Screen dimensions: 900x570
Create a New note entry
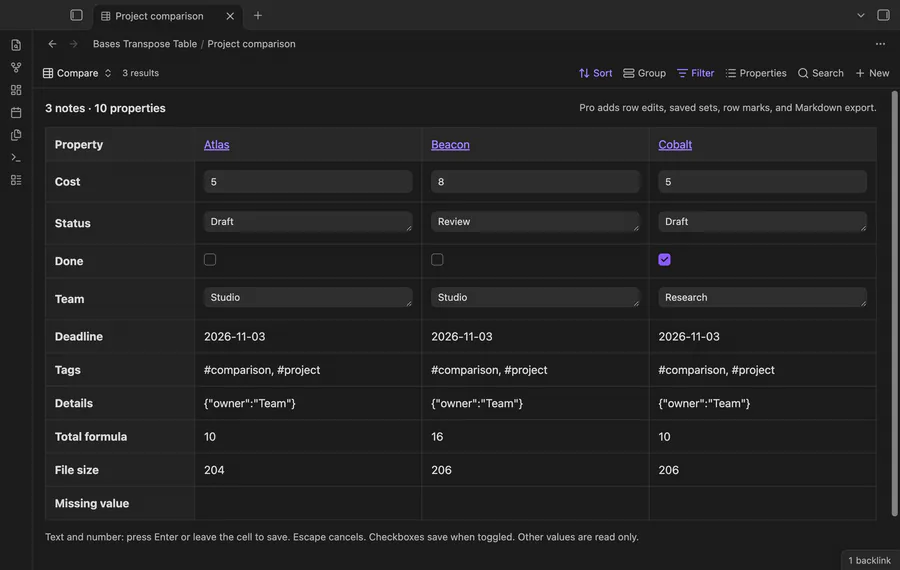[x=872, y=73]
